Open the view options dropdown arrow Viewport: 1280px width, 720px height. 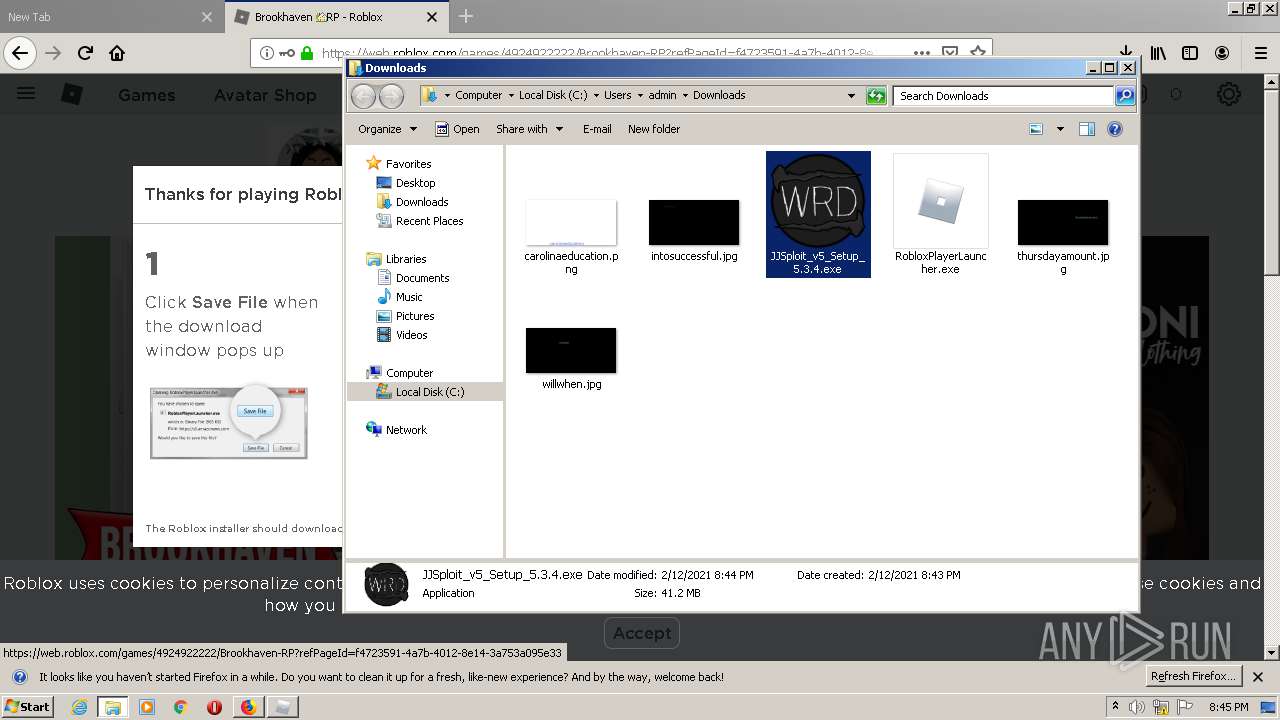coord(1060,129)
